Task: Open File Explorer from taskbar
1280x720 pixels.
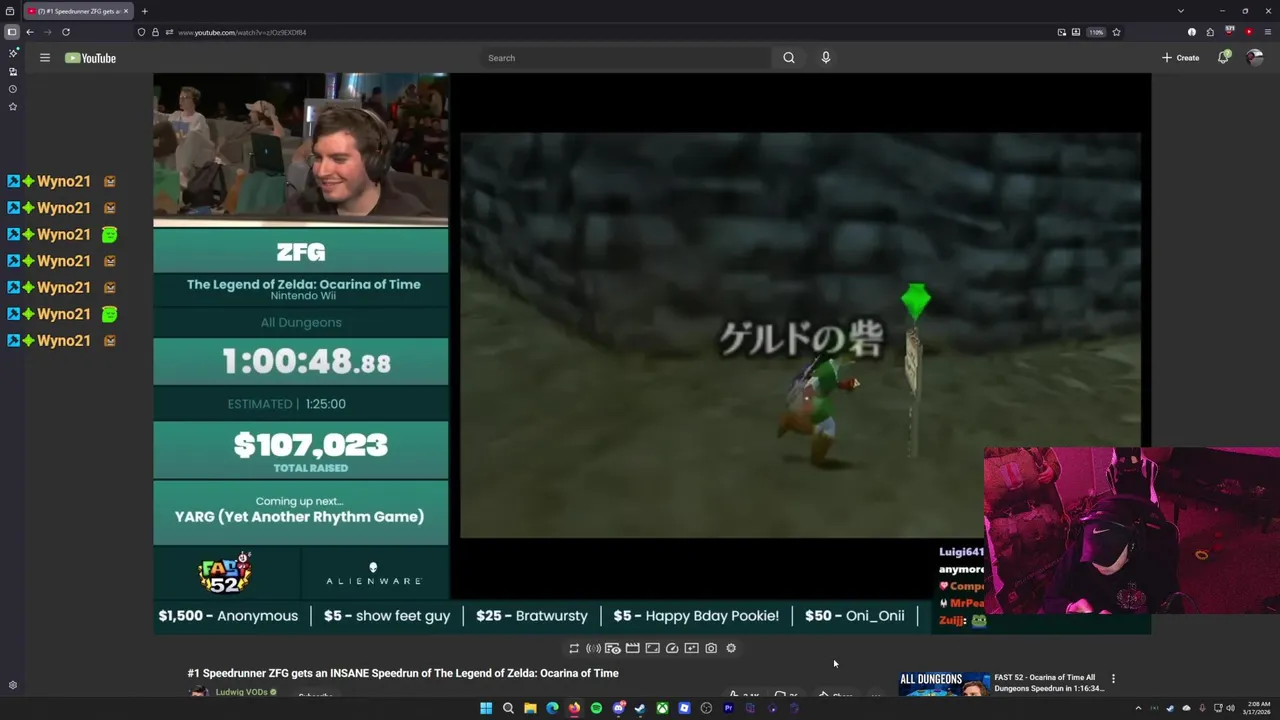Action: click(530, 708)
